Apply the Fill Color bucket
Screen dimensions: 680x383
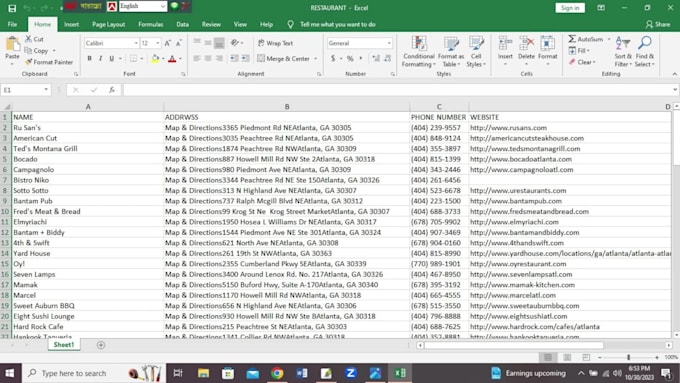(x=155, y=59)
